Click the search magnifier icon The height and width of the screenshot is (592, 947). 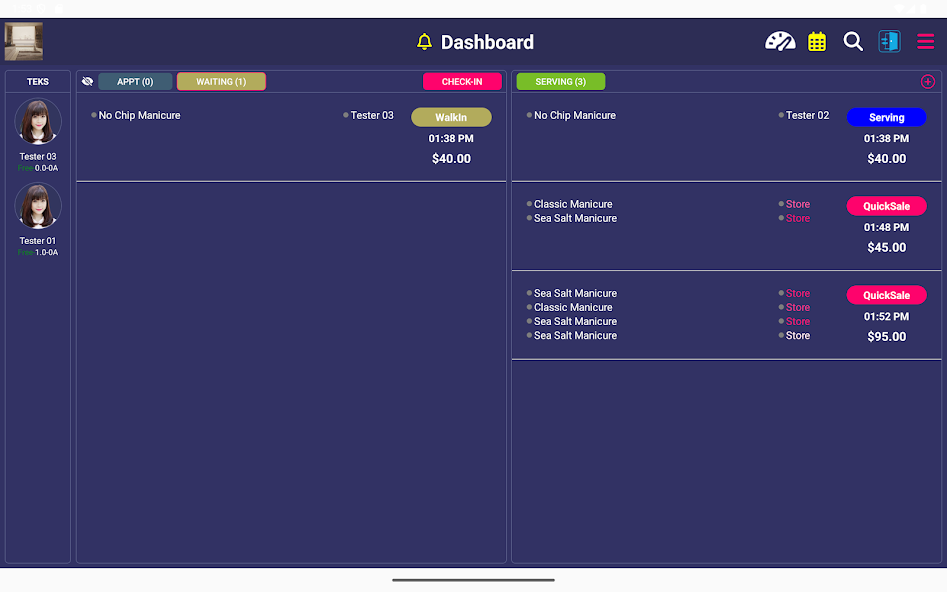(x=853, y=41)
